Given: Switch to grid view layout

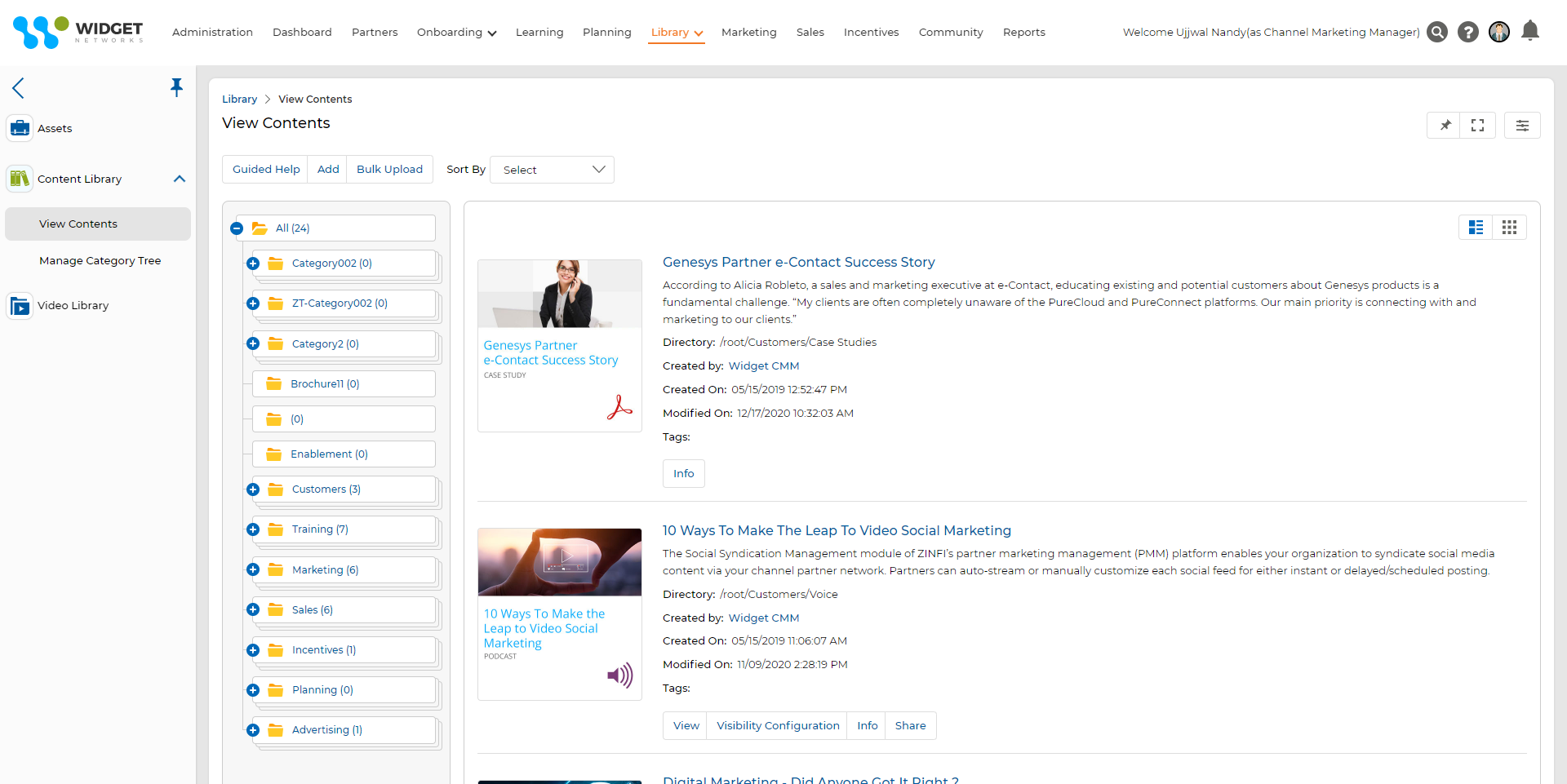Looking at the screenshot, I should [1509, 228].
